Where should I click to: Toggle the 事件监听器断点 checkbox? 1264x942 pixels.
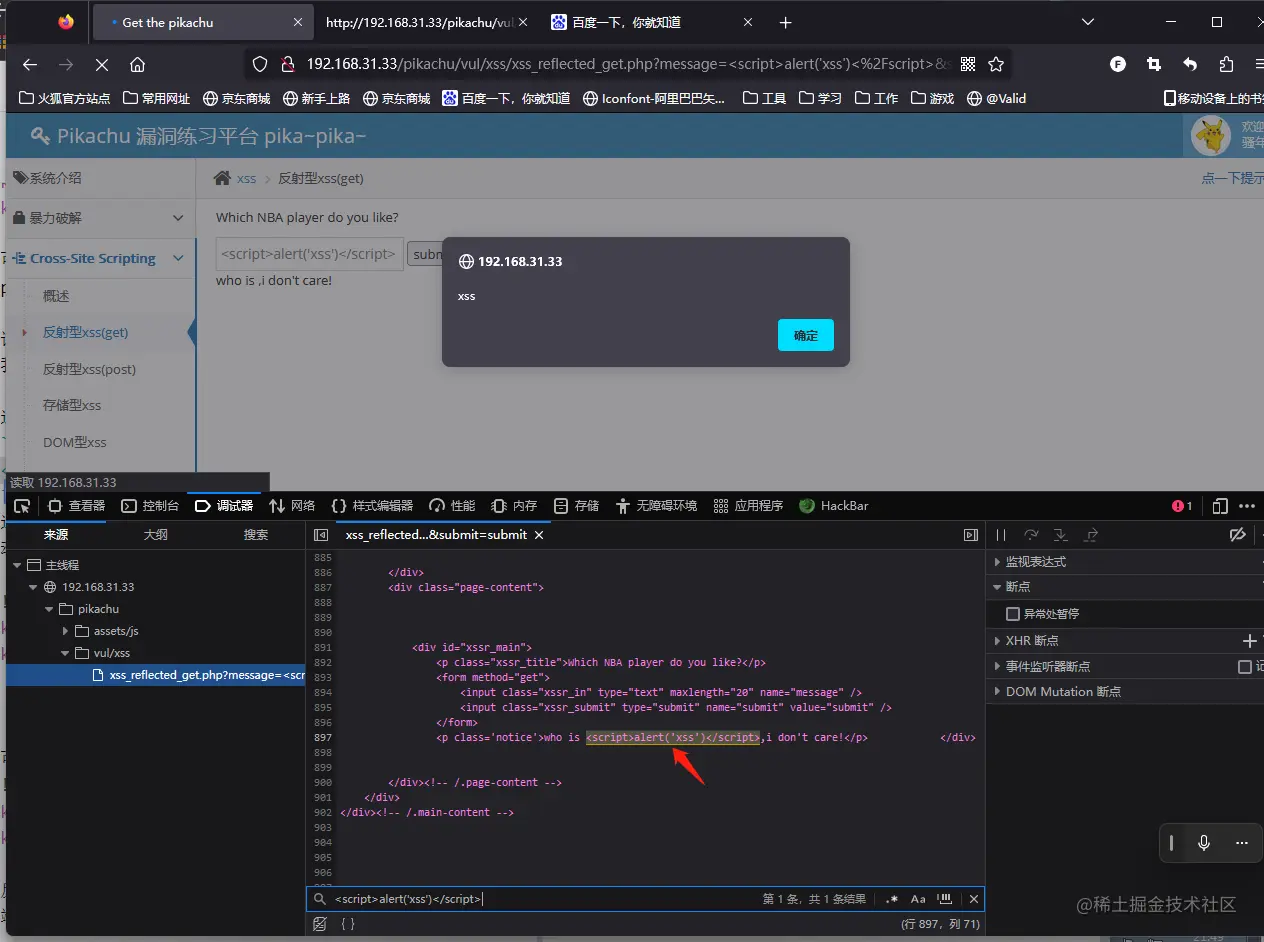(x=1245, y=666)
